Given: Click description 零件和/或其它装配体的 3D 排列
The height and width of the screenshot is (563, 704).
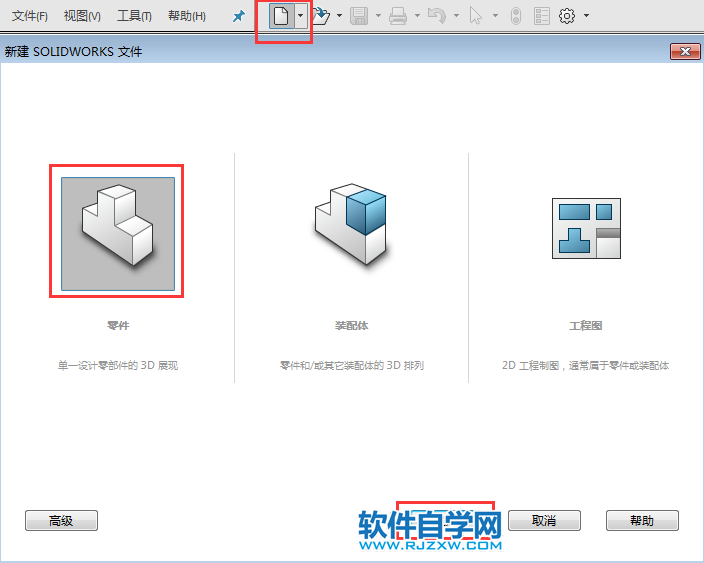Looking at the screenshot, I should (352, 365).
